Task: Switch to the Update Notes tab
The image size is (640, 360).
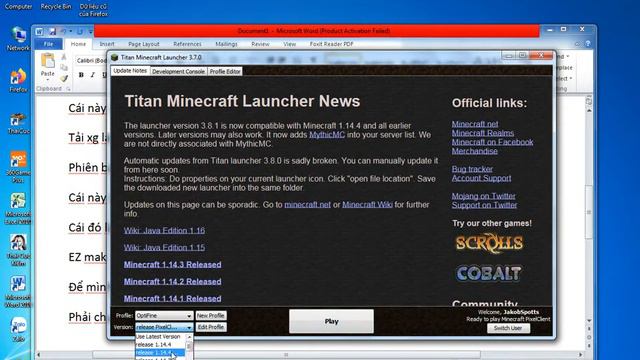Action: 130,71
